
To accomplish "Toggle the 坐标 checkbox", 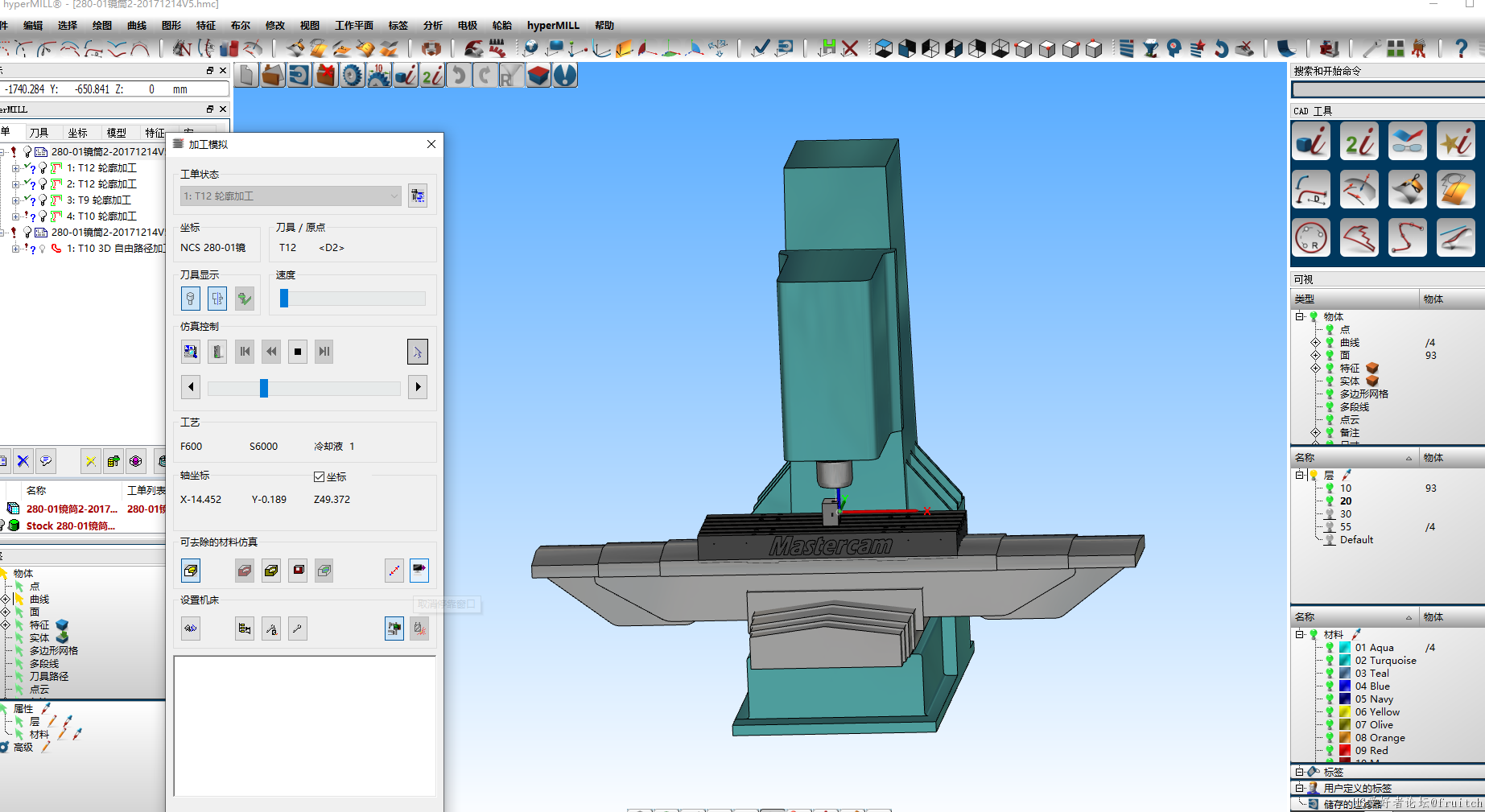I will [319, 477].
